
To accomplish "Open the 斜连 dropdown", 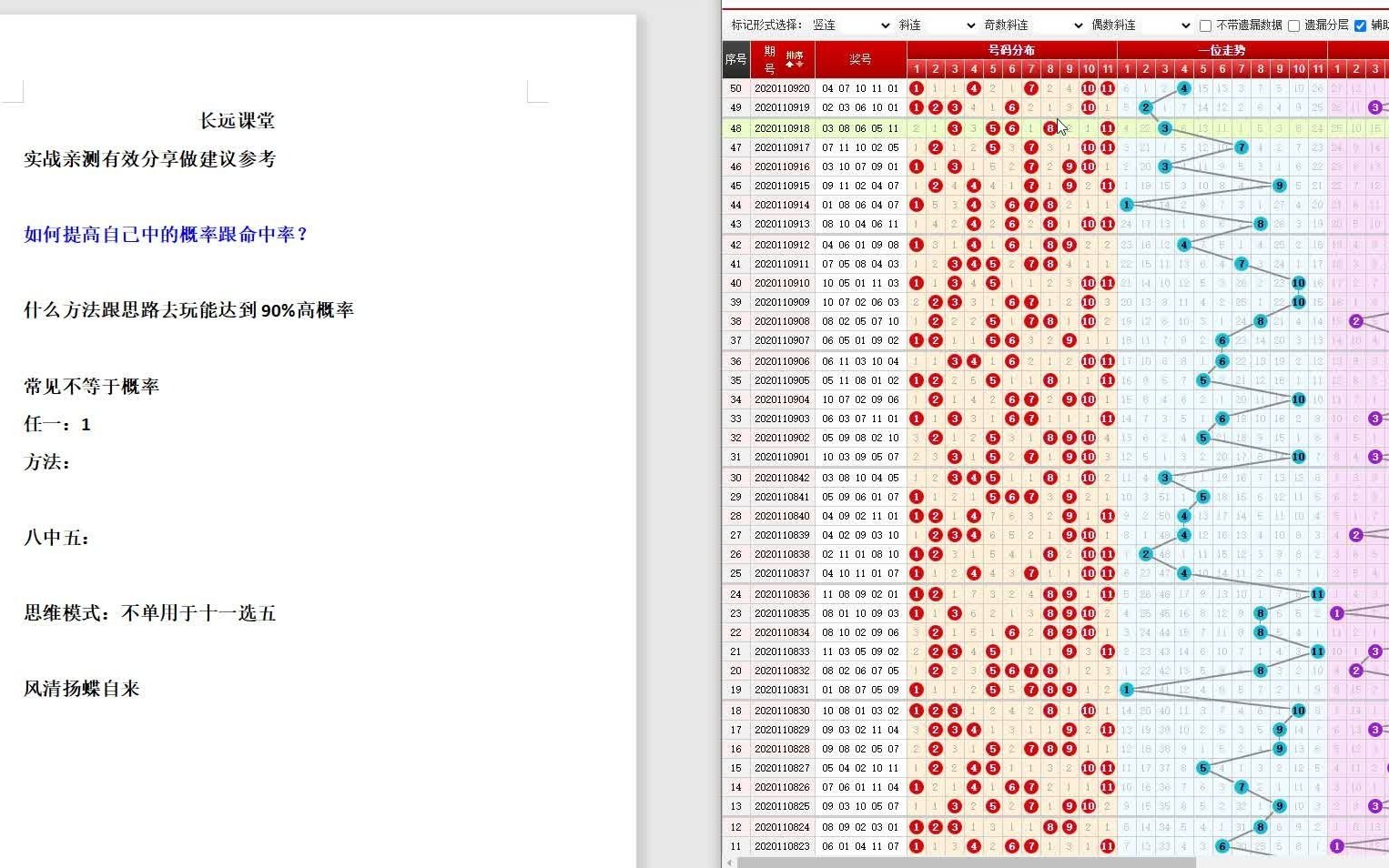I will click(x=937, y=25).
